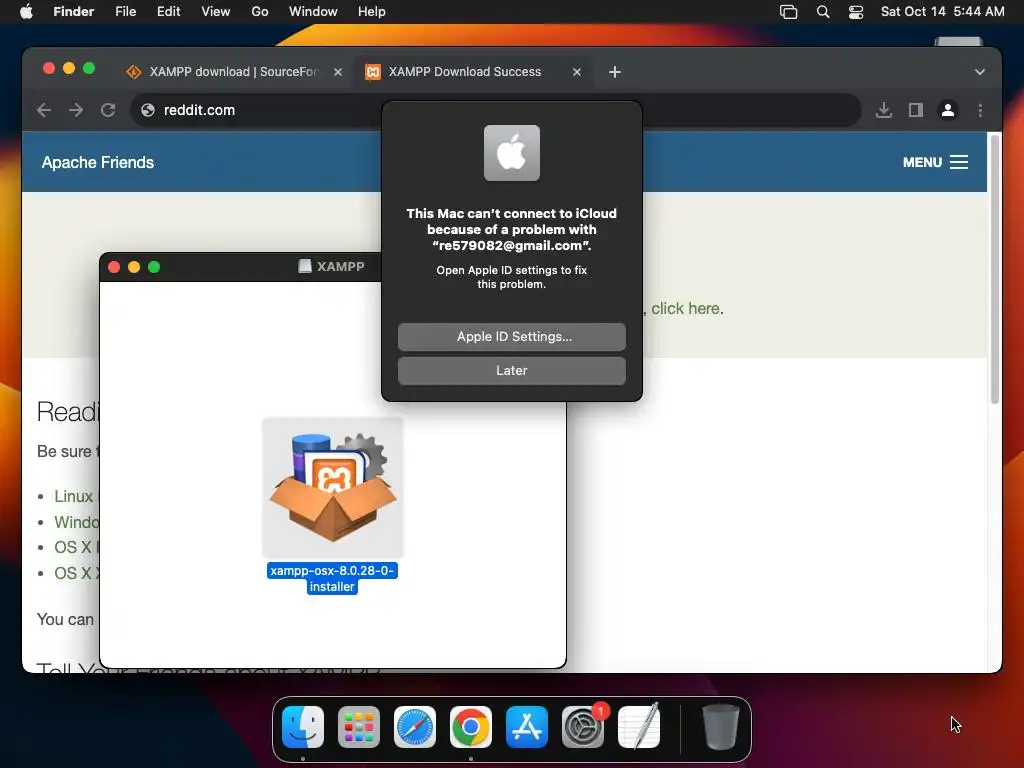Open Safari from the Dock
Image resolution: width=1024 pixels, height=768 pixels.
[415, 727]
